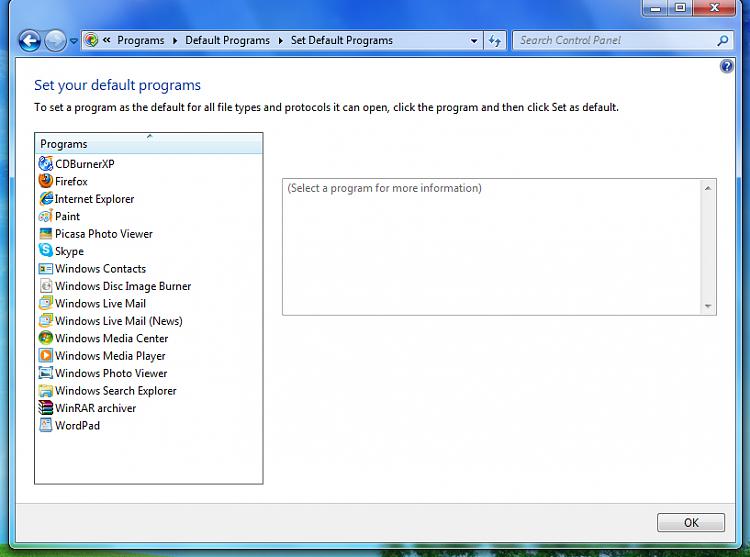750x557 pixels.
Task: Click the Windows Search Explorer icon
Action: coord(45,391)
